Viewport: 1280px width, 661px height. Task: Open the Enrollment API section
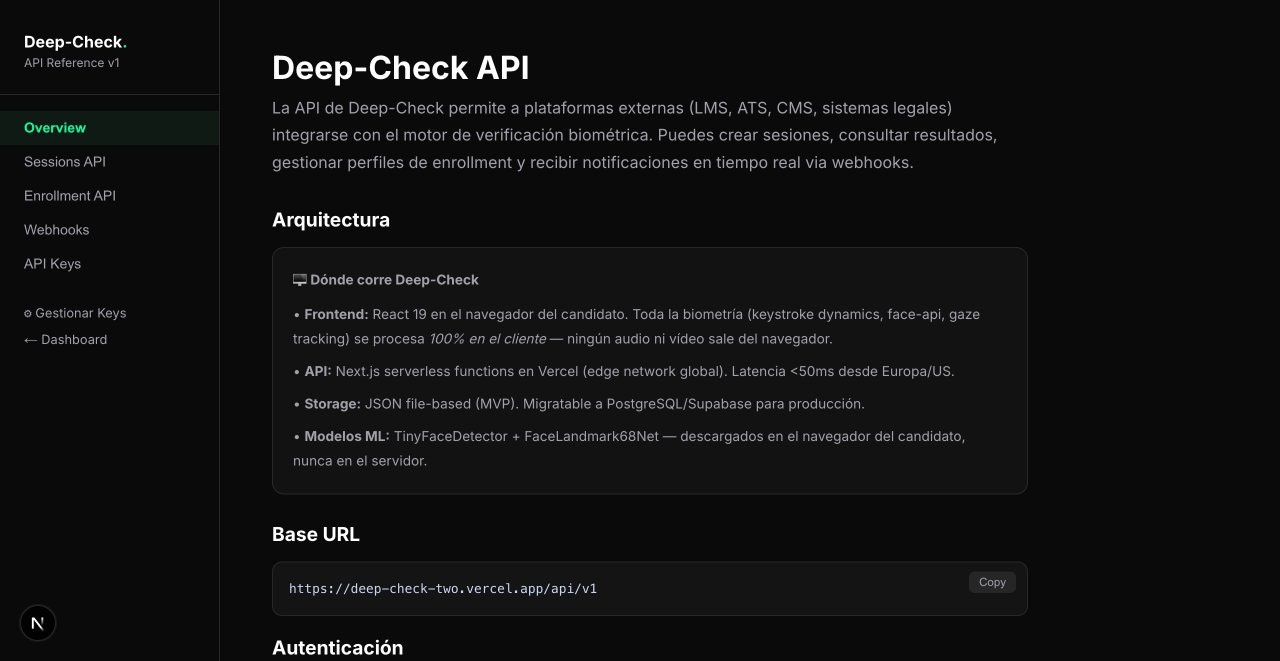[x=70, y=195]
